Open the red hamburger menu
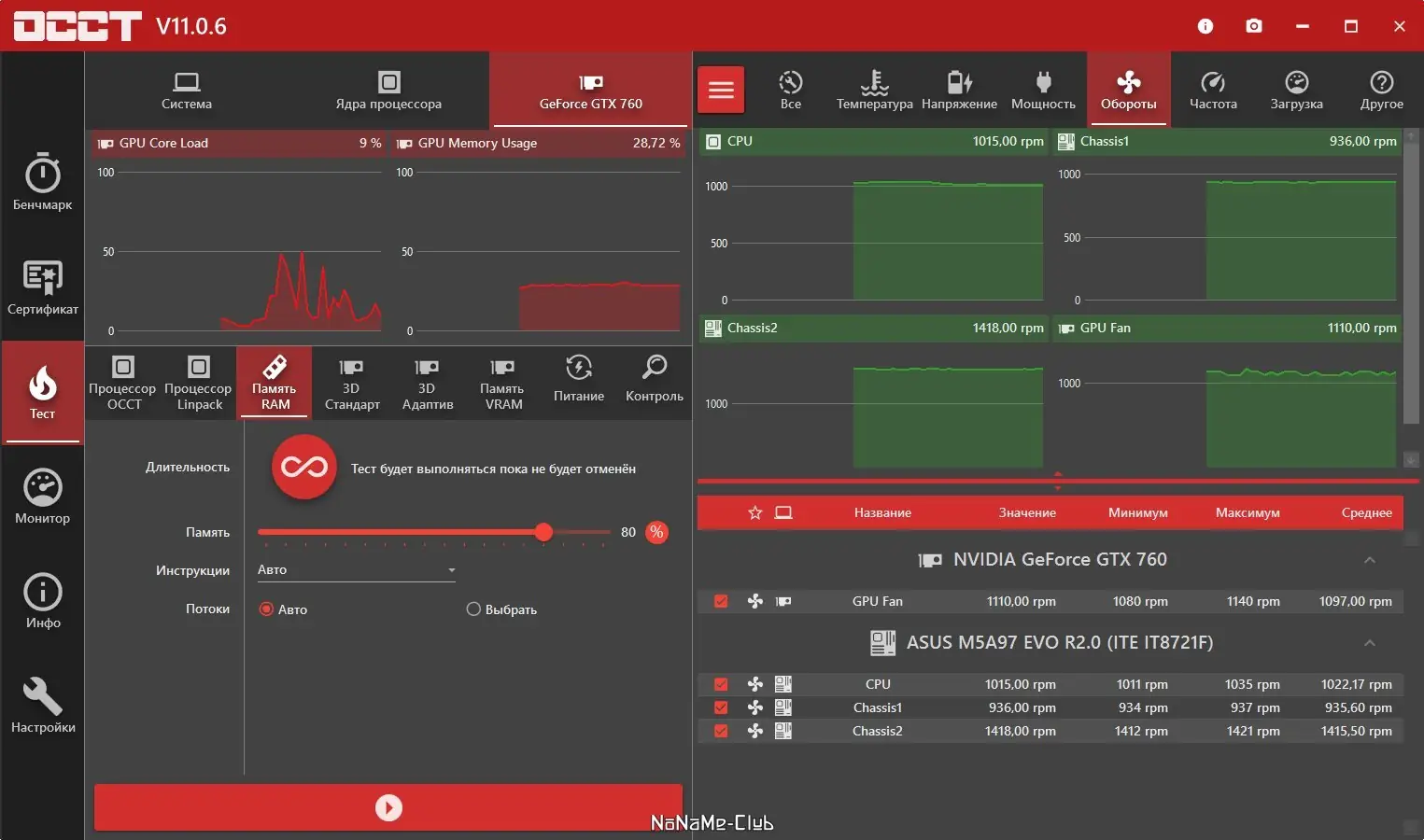 (x=721, y=90)
